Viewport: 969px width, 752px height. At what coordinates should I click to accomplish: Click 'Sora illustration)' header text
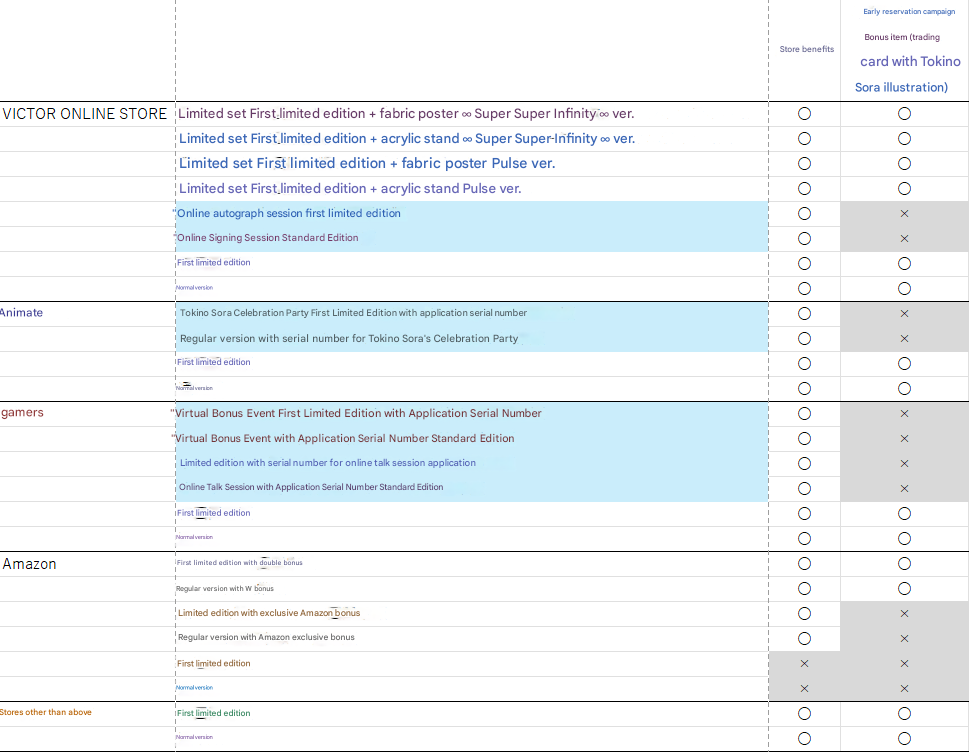point(901,87)
